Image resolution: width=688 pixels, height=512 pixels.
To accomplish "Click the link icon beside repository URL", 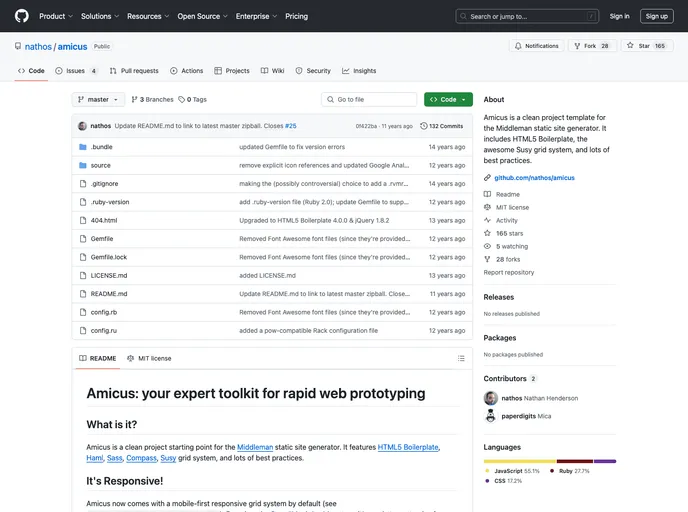I will click(487, 178).
